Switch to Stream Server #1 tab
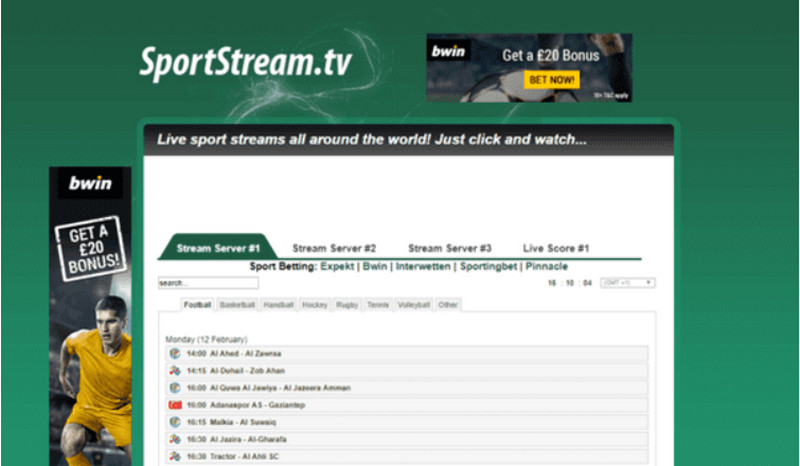Image resolution: width=800 pixels, height=466 pixels. point(218,248)
